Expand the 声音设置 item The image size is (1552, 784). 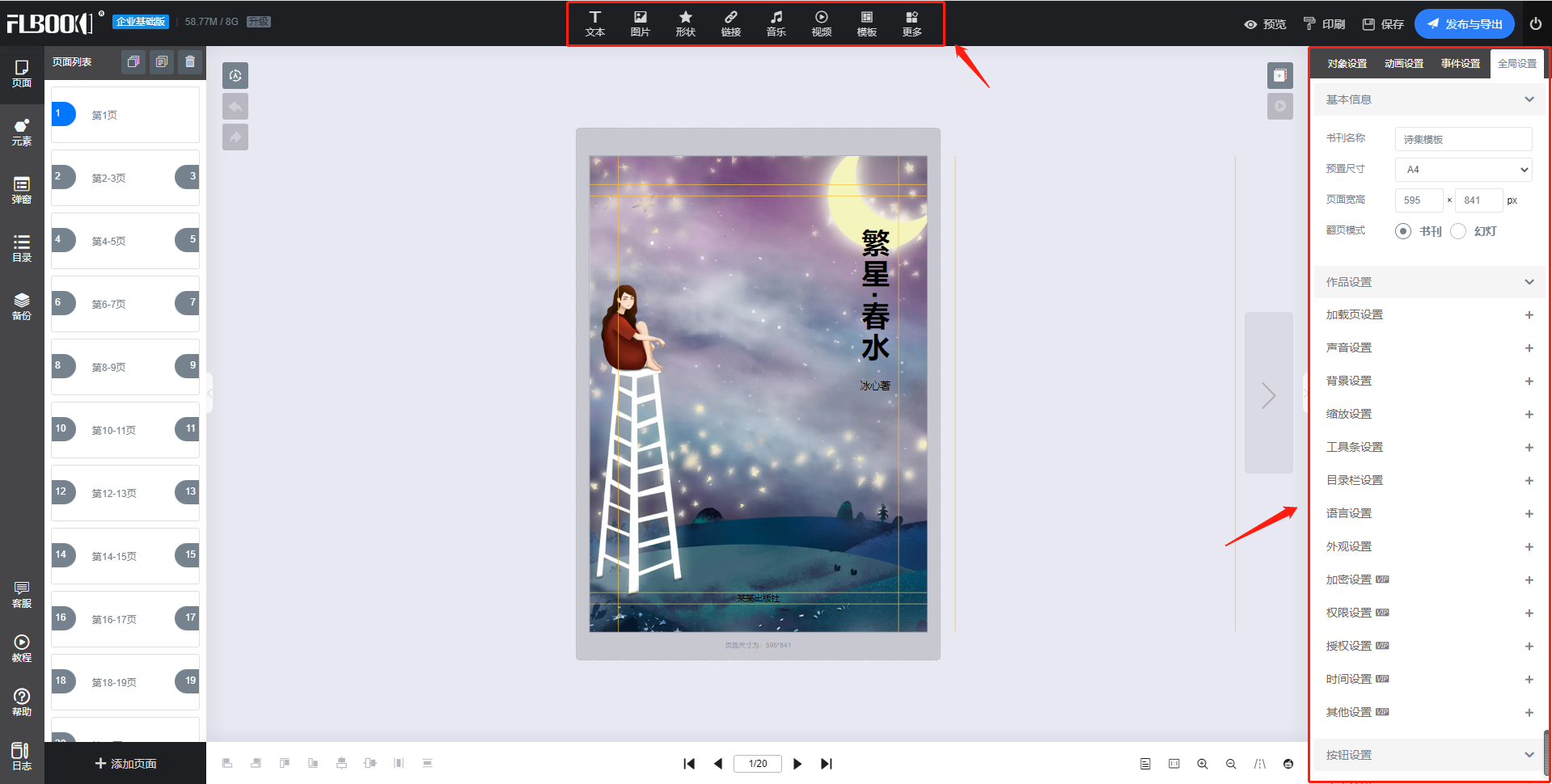1430,348
